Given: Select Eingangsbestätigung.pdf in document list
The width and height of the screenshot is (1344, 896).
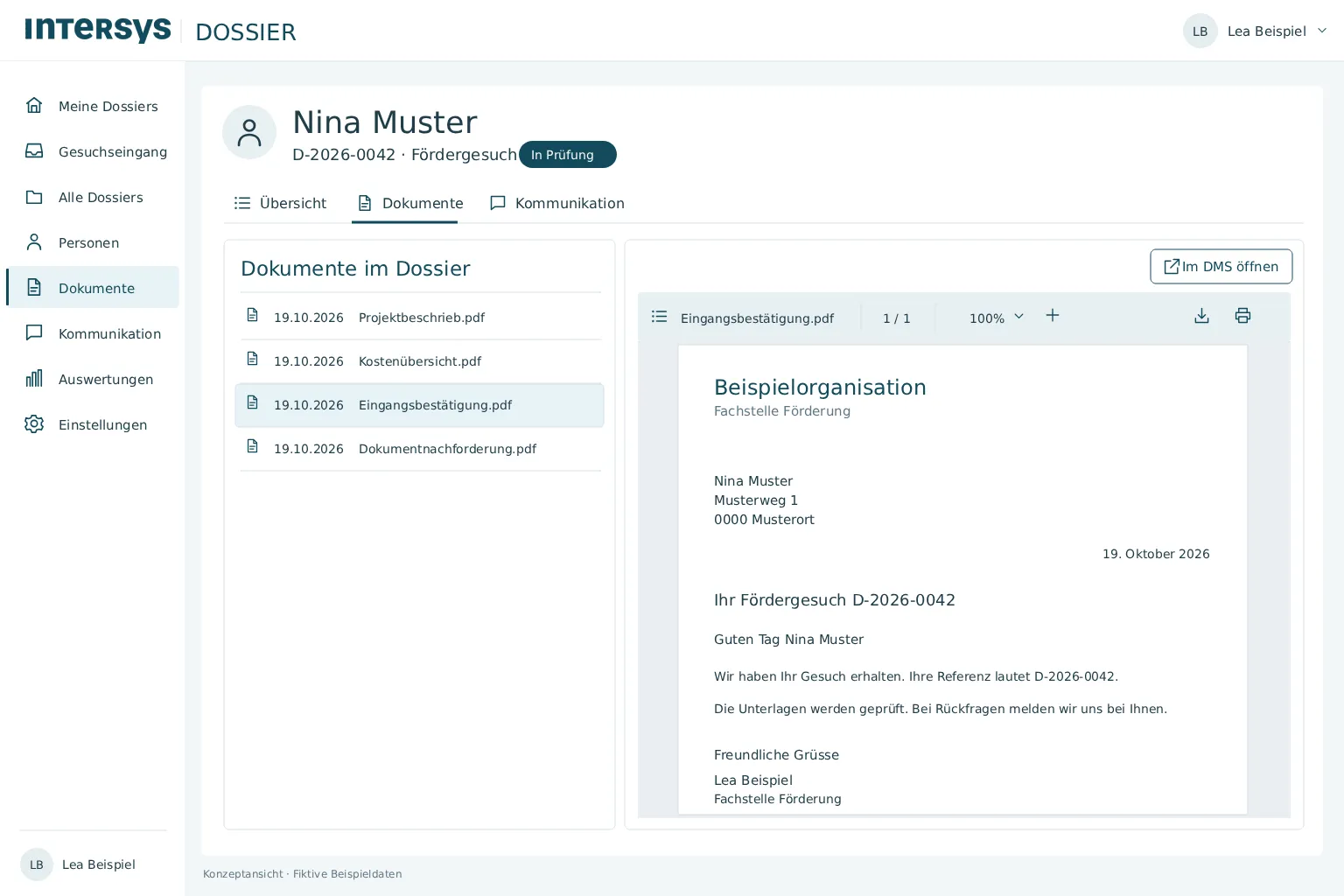Looking at the screenshot, I should tap(419, 405).
